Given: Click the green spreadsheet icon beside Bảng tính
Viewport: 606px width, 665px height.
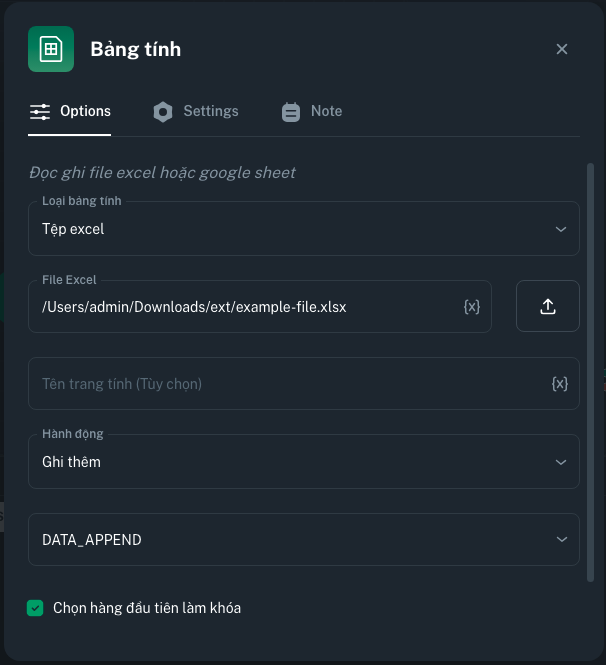Looking at the screenshot, I should pos(51,49).
